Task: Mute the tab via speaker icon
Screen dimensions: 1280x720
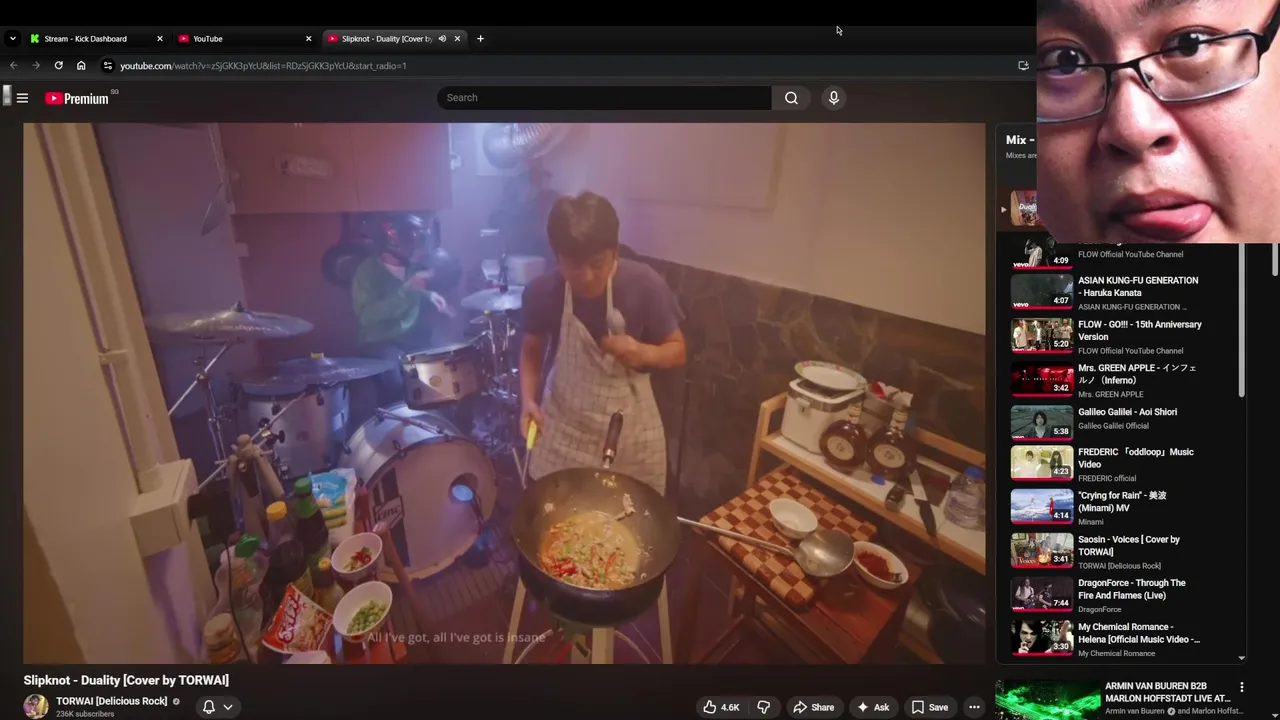Action: click(x=442, y=39)
